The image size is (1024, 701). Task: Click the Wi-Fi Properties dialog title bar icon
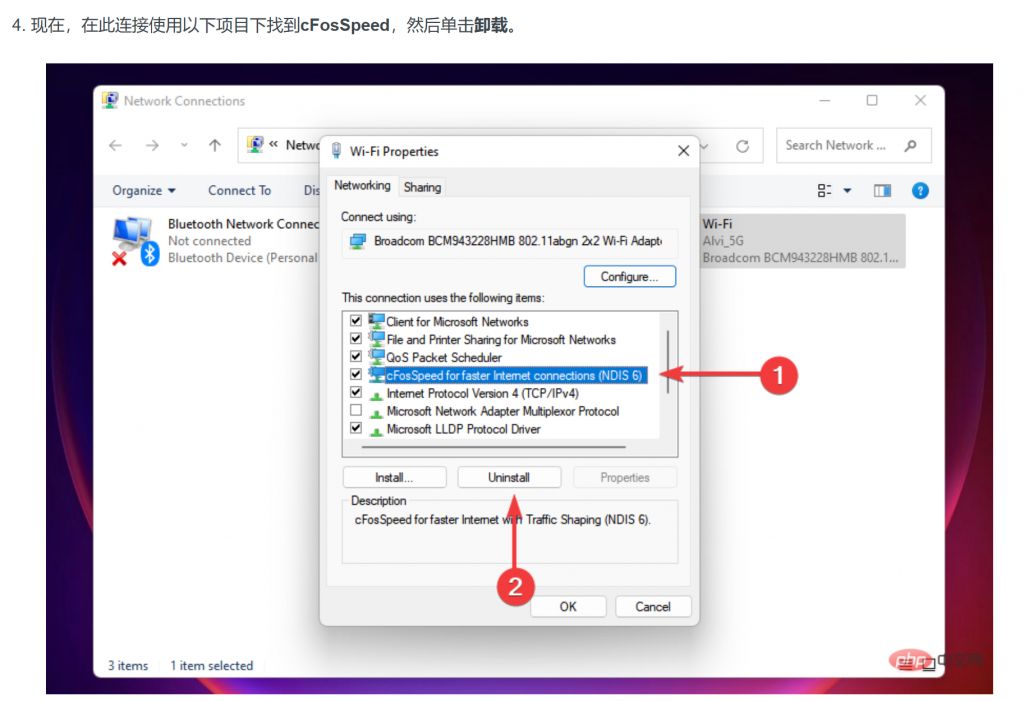coord(336,151)
